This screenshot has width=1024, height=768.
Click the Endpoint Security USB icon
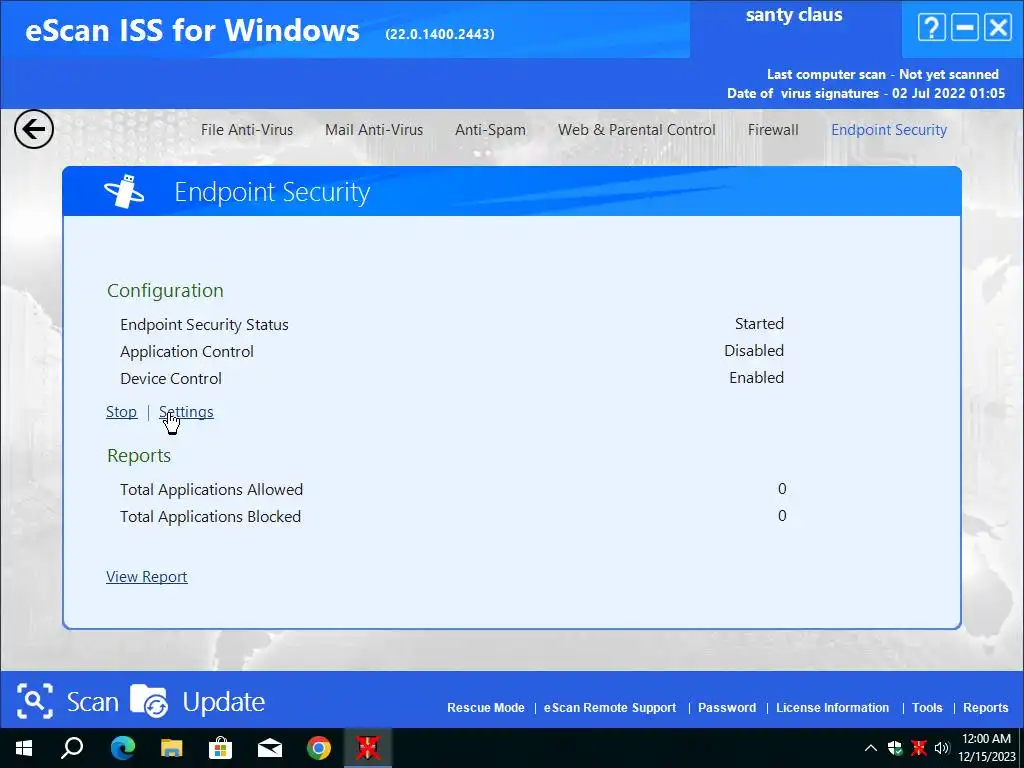124,191
